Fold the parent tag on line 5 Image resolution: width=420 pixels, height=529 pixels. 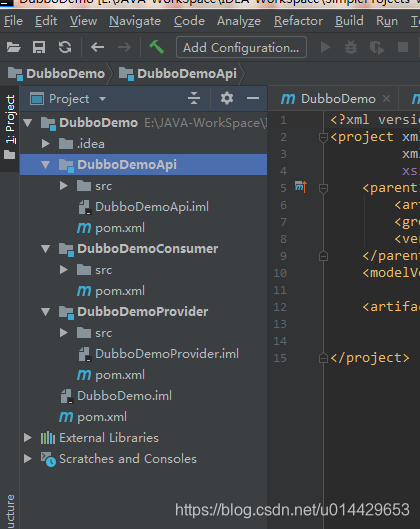click(323, 188)
